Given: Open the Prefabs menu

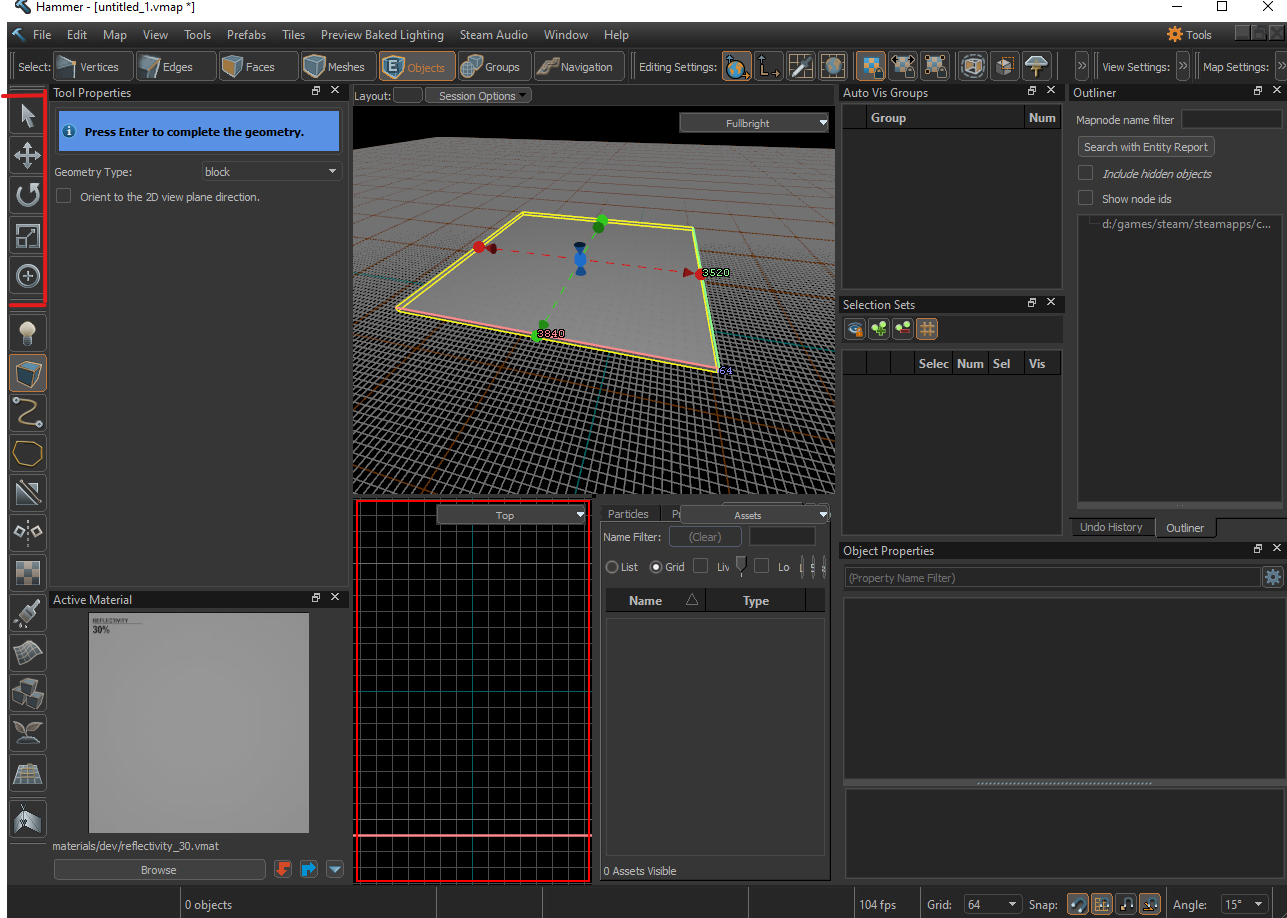Looking at the screenshot, I should click(246, 35).
